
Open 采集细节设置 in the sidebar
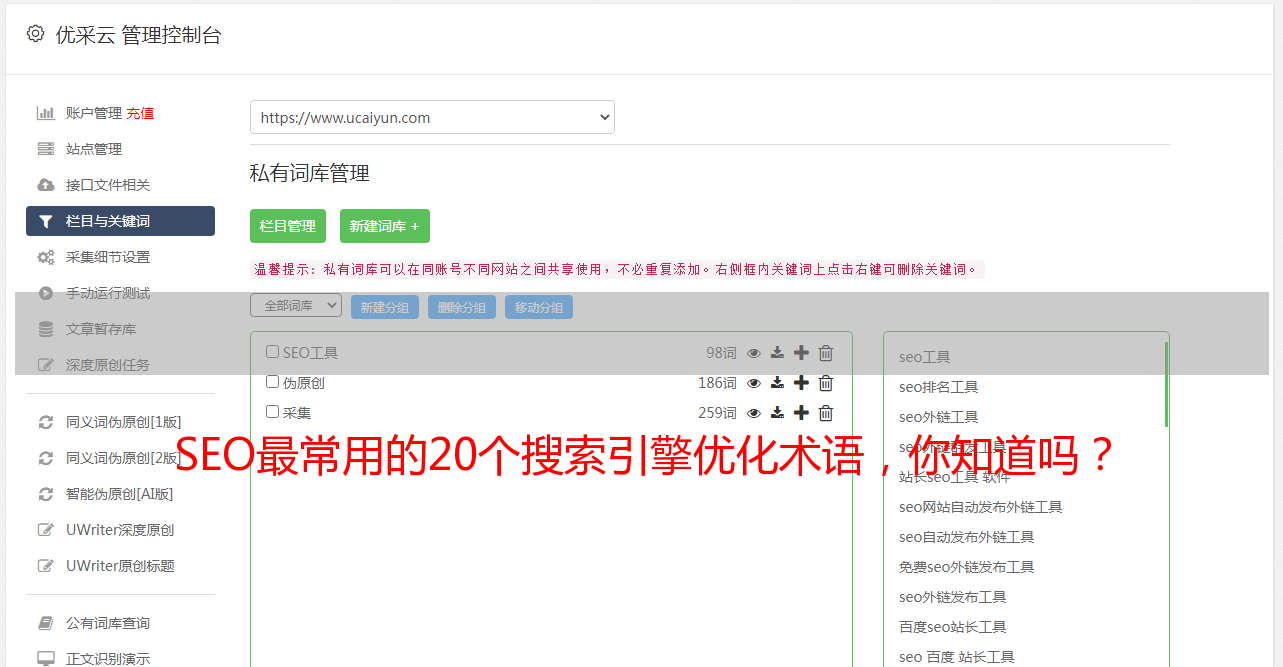click(108, 257)
